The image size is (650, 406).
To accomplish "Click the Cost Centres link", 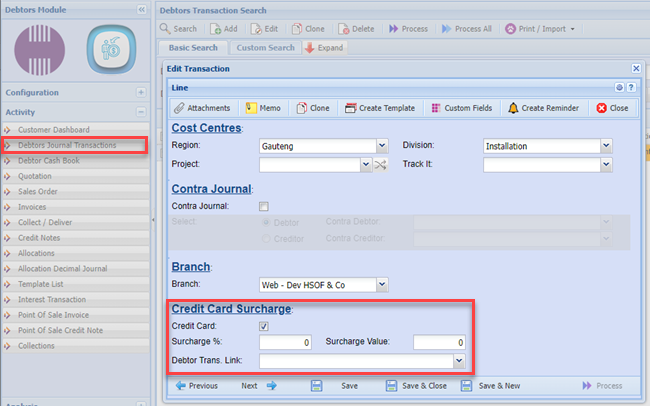I will 206,128.
